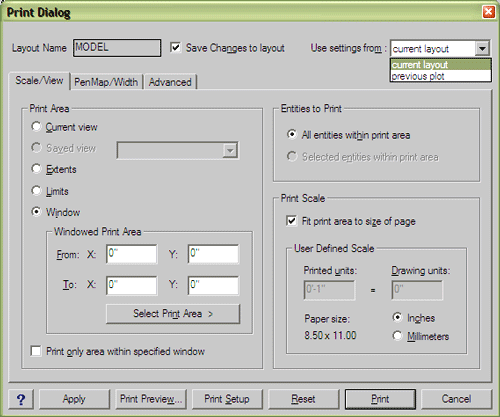The width and height of the screenshot is (500, 417).
Task: Pick current layout in the dropdown list
Action: tap(441, 64)
